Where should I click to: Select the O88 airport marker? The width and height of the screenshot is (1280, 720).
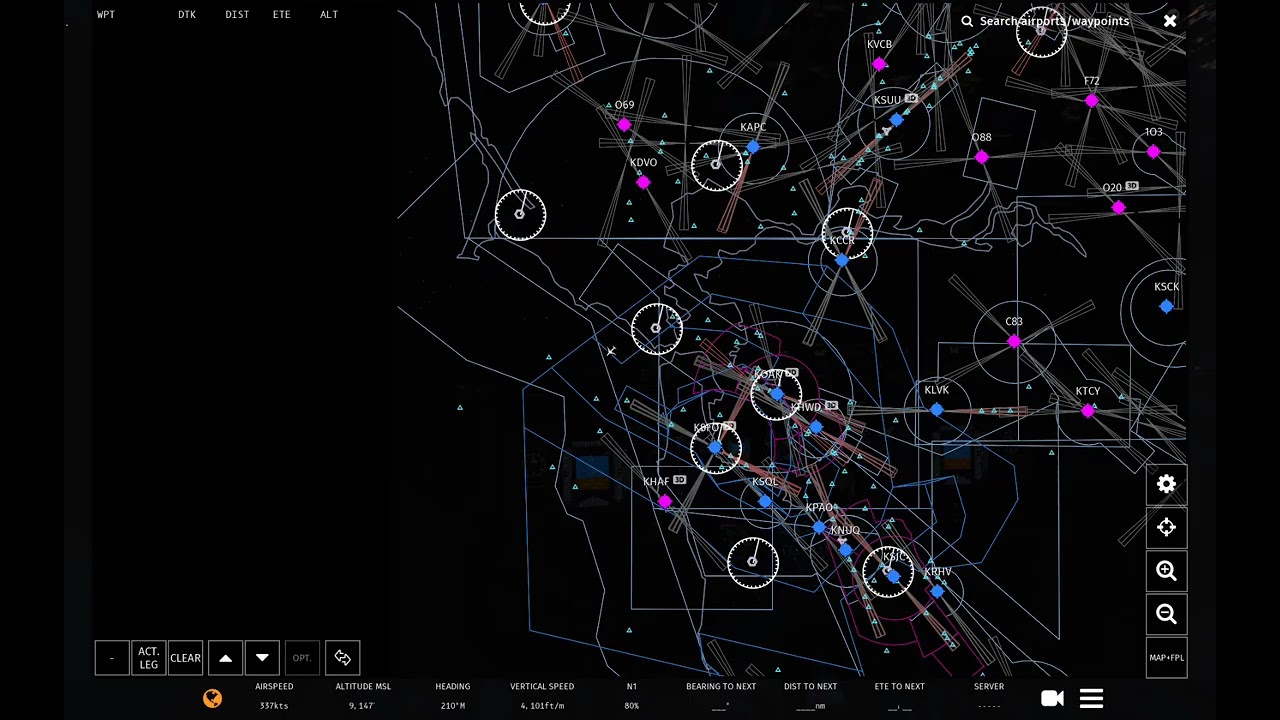981,157
